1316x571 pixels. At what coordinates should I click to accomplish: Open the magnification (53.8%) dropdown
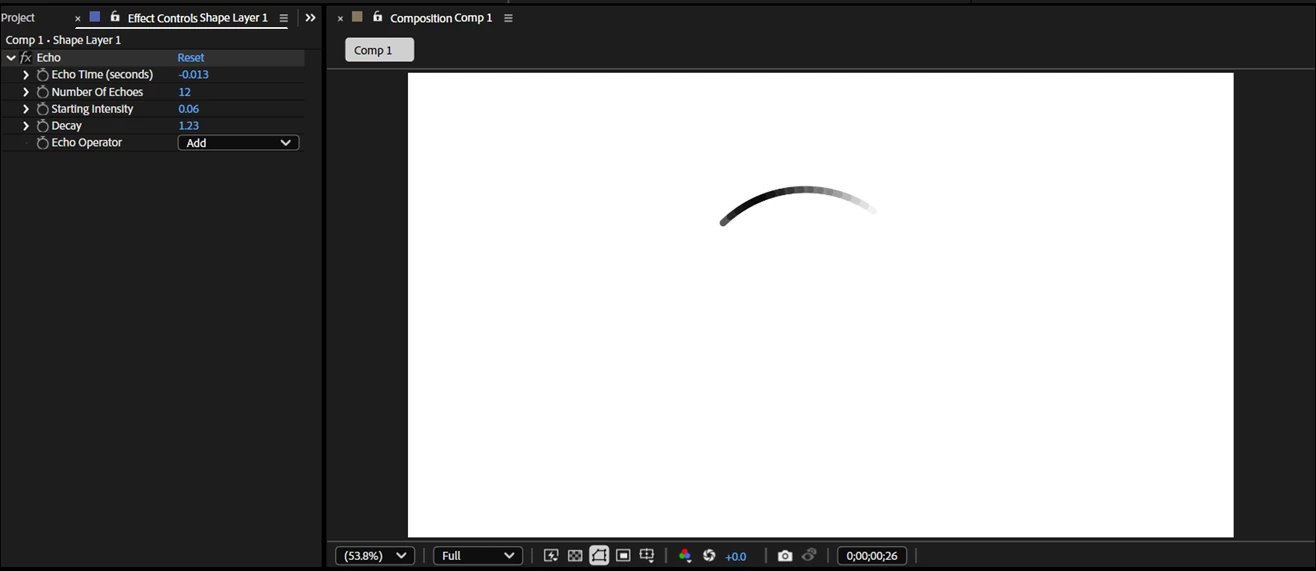(375, 556)
